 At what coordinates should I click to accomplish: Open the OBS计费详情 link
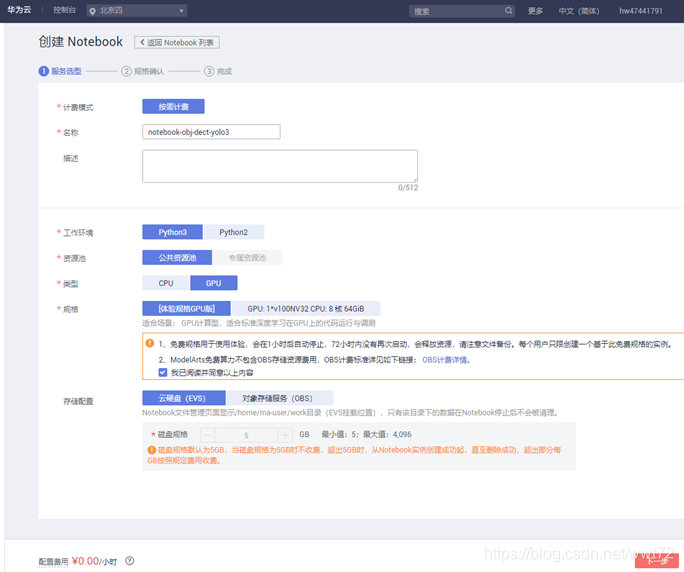click(446, 360)
